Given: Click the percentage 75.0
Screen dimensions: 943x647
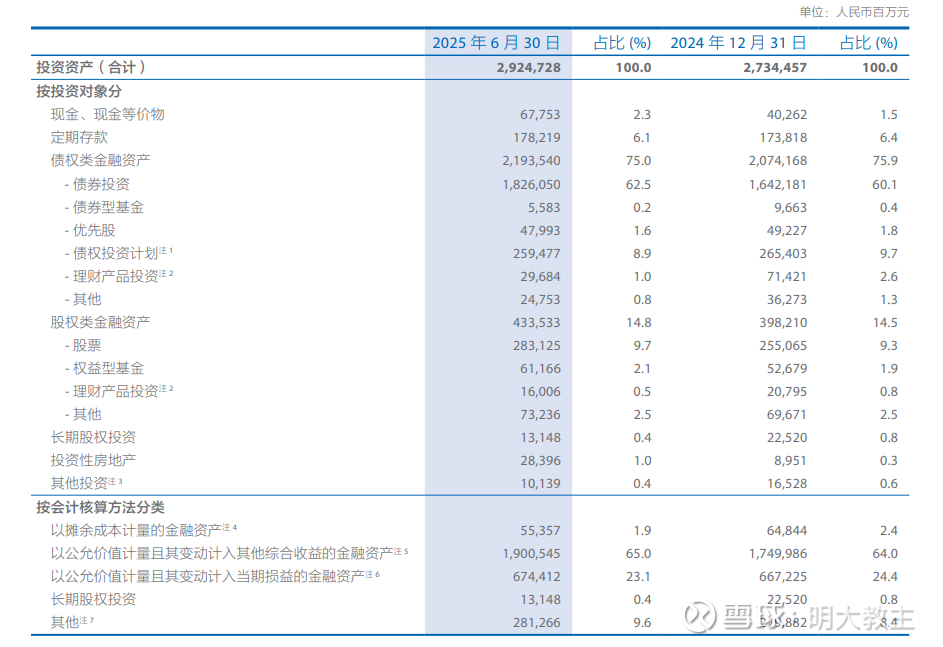Looking at the screenshot, I should [x=638, y=161].
